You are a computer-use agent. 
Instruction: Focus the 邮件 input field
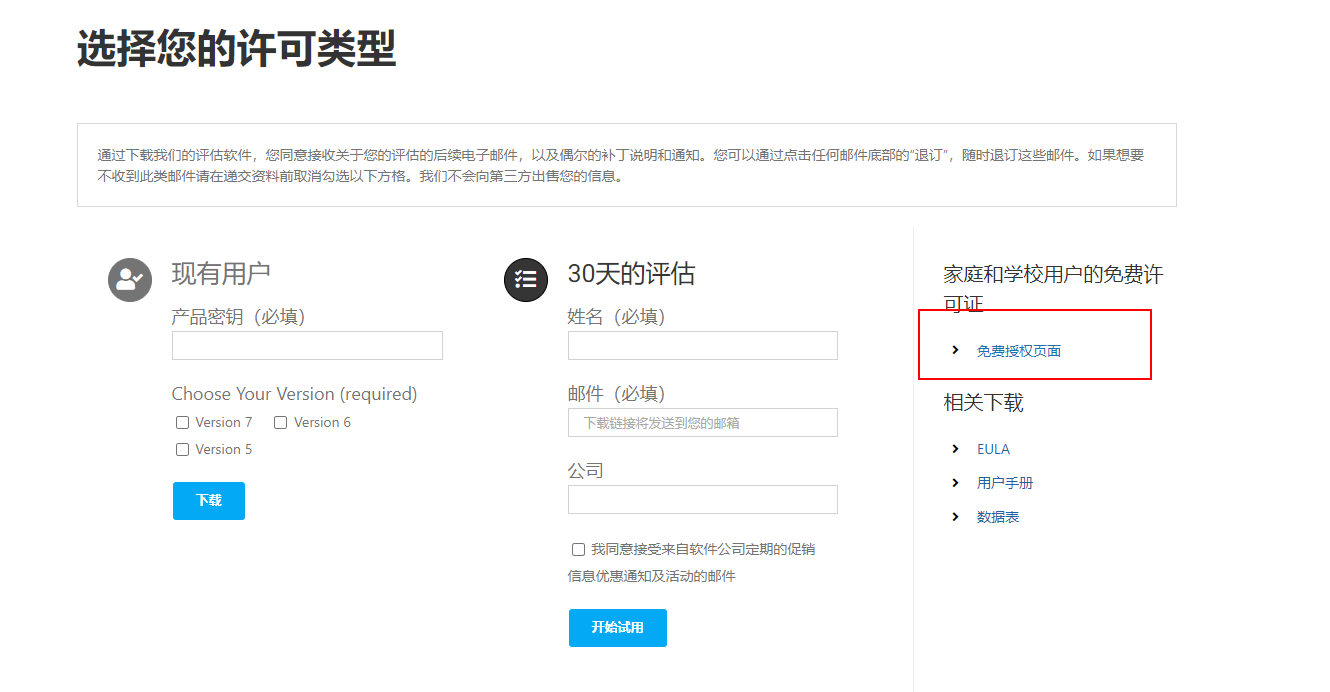[x=703, y=423]
